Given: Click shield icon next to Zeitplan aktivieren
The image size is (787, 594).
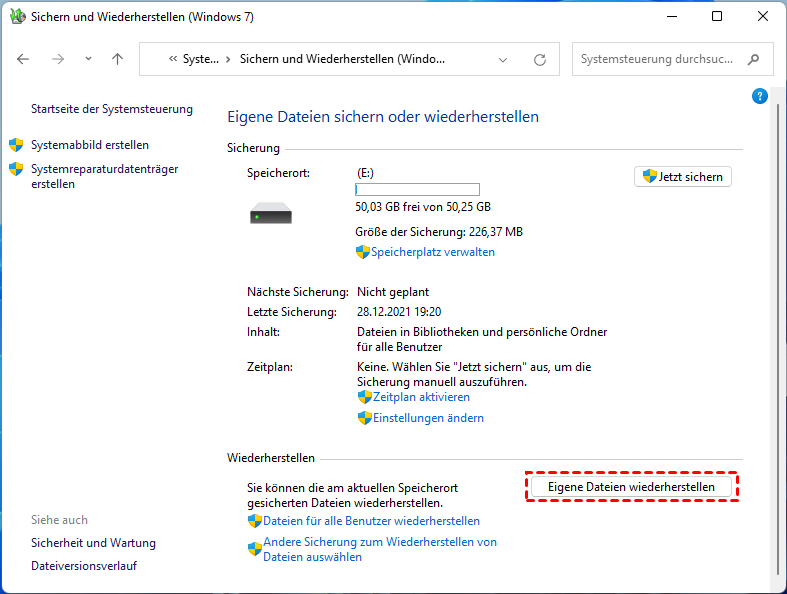Looking at the screenshot, I should pyautogui.click(x=364, y=397).
